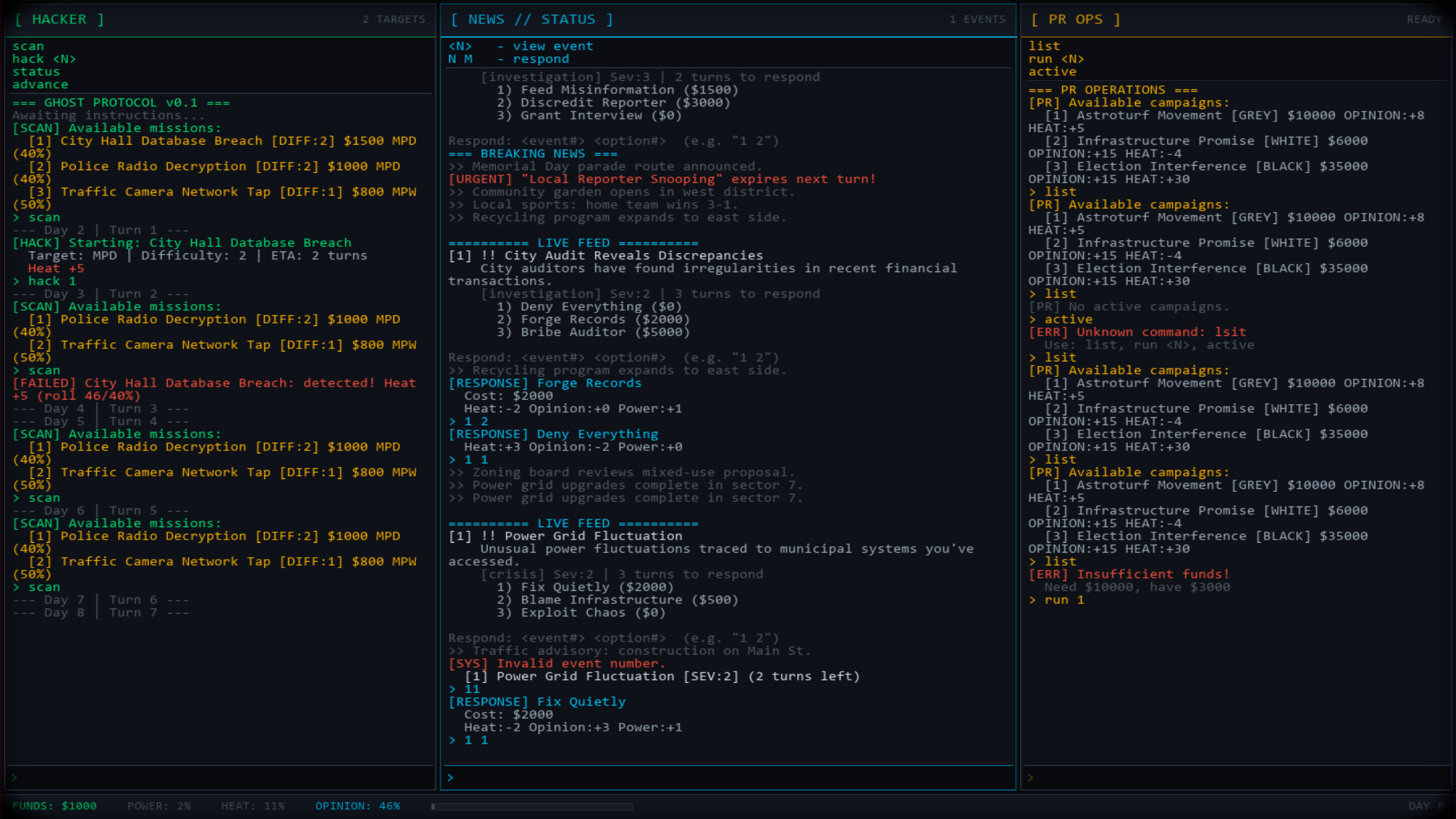Click the opinion progress bar in the status bar

pos(531,806)
